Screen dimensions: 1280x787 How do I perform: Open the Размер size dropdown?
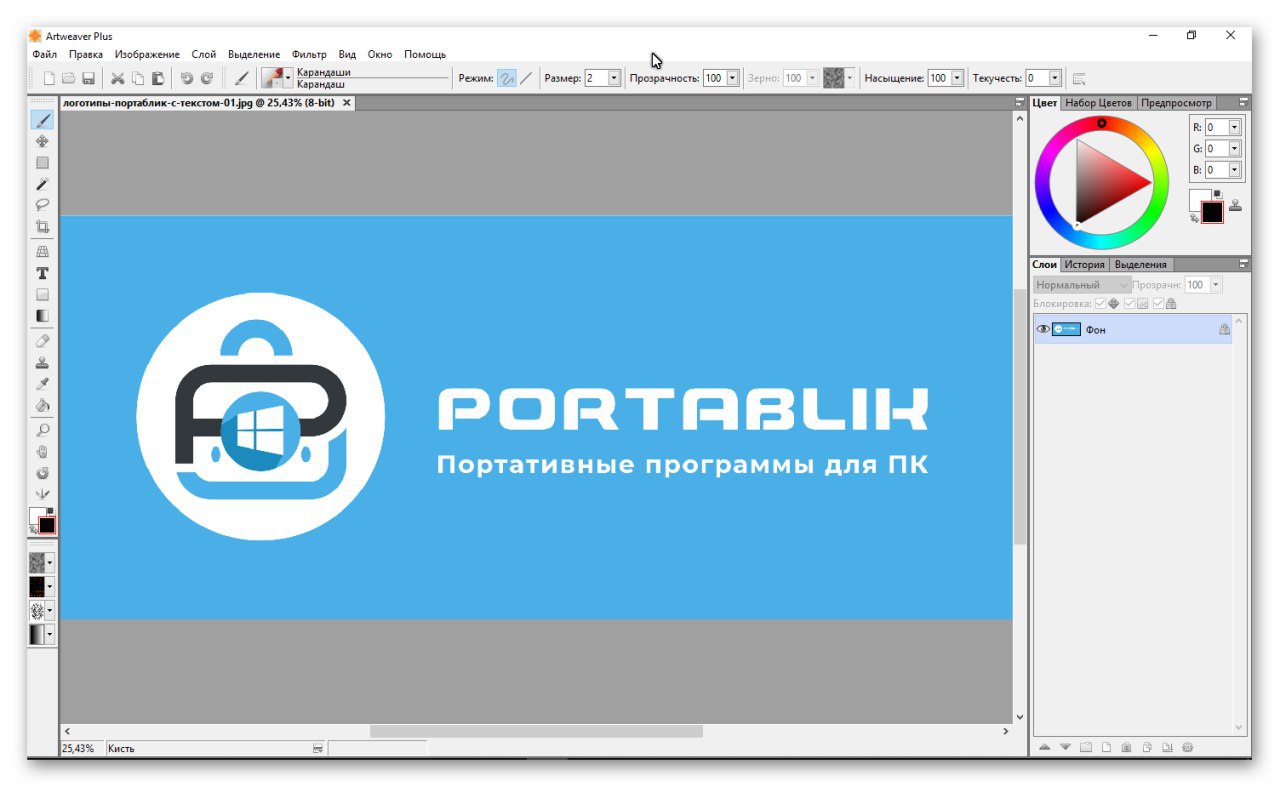(614, 78)
